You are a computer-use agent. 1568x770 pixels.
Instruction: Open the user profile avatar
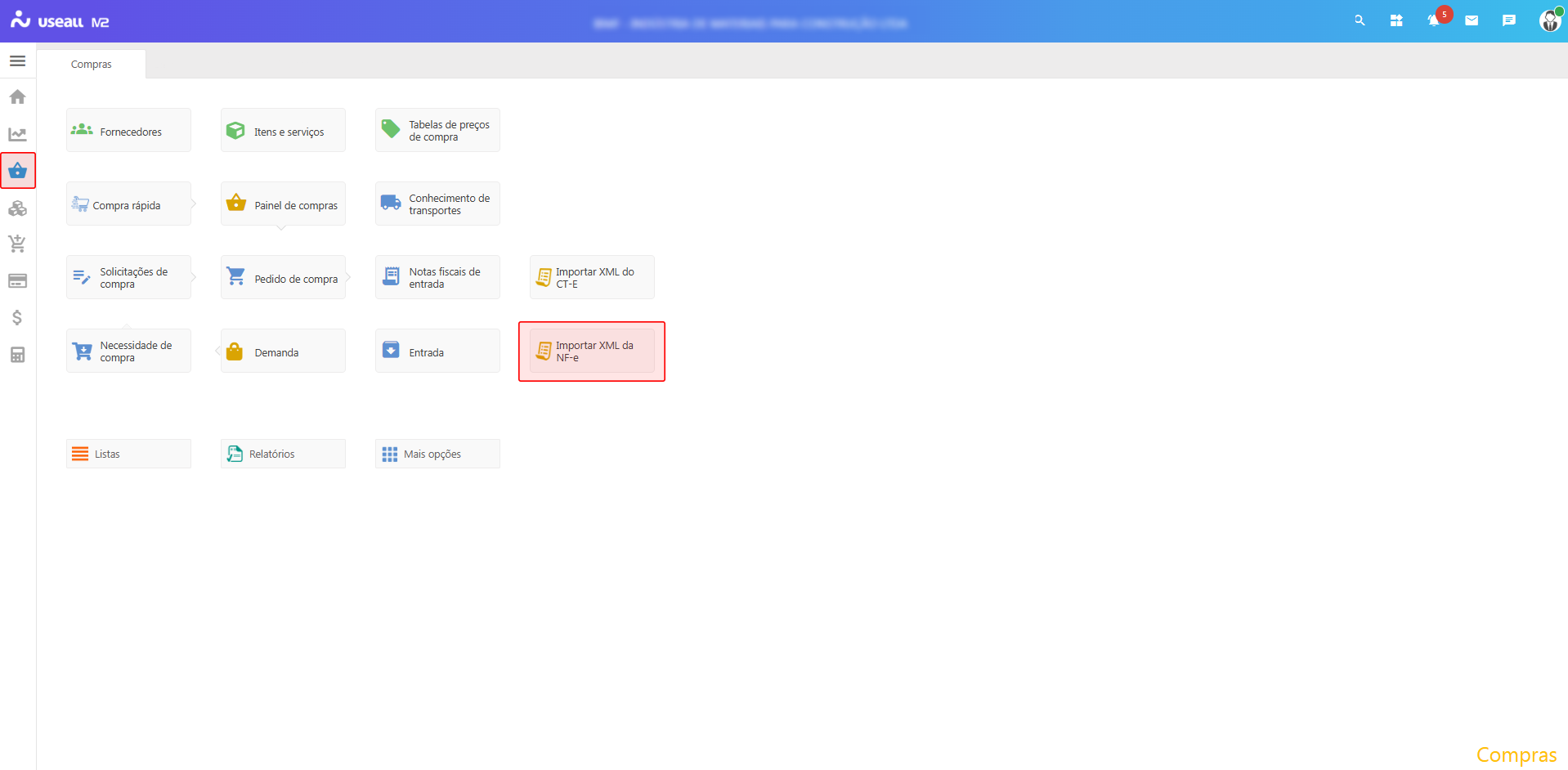tap(1549, 21)
